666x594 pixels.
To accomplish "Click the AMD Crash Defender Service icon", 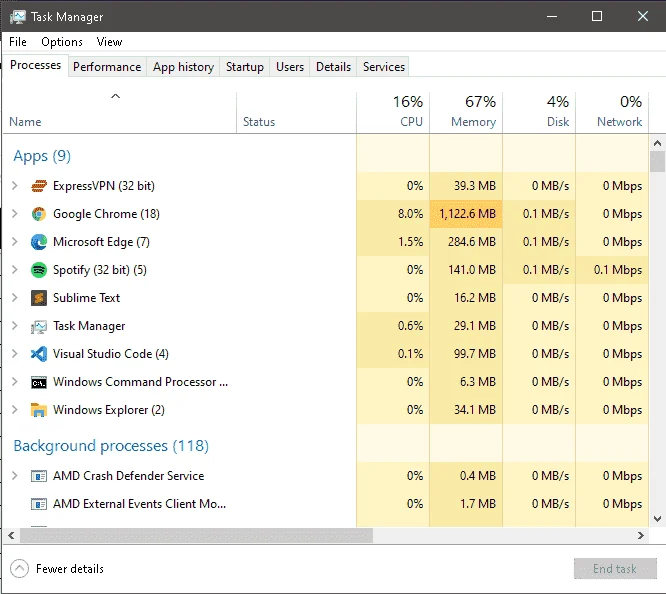I will click(x=39, y=476).
